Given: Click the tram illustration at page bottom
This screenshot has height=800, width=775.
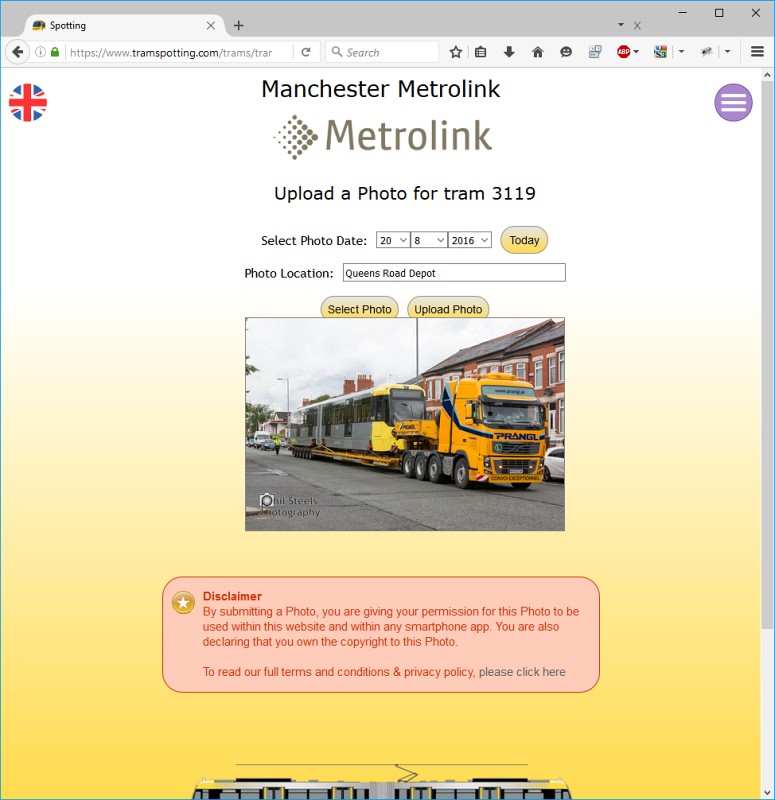Looking at the screenshot, I should [382, 782].
